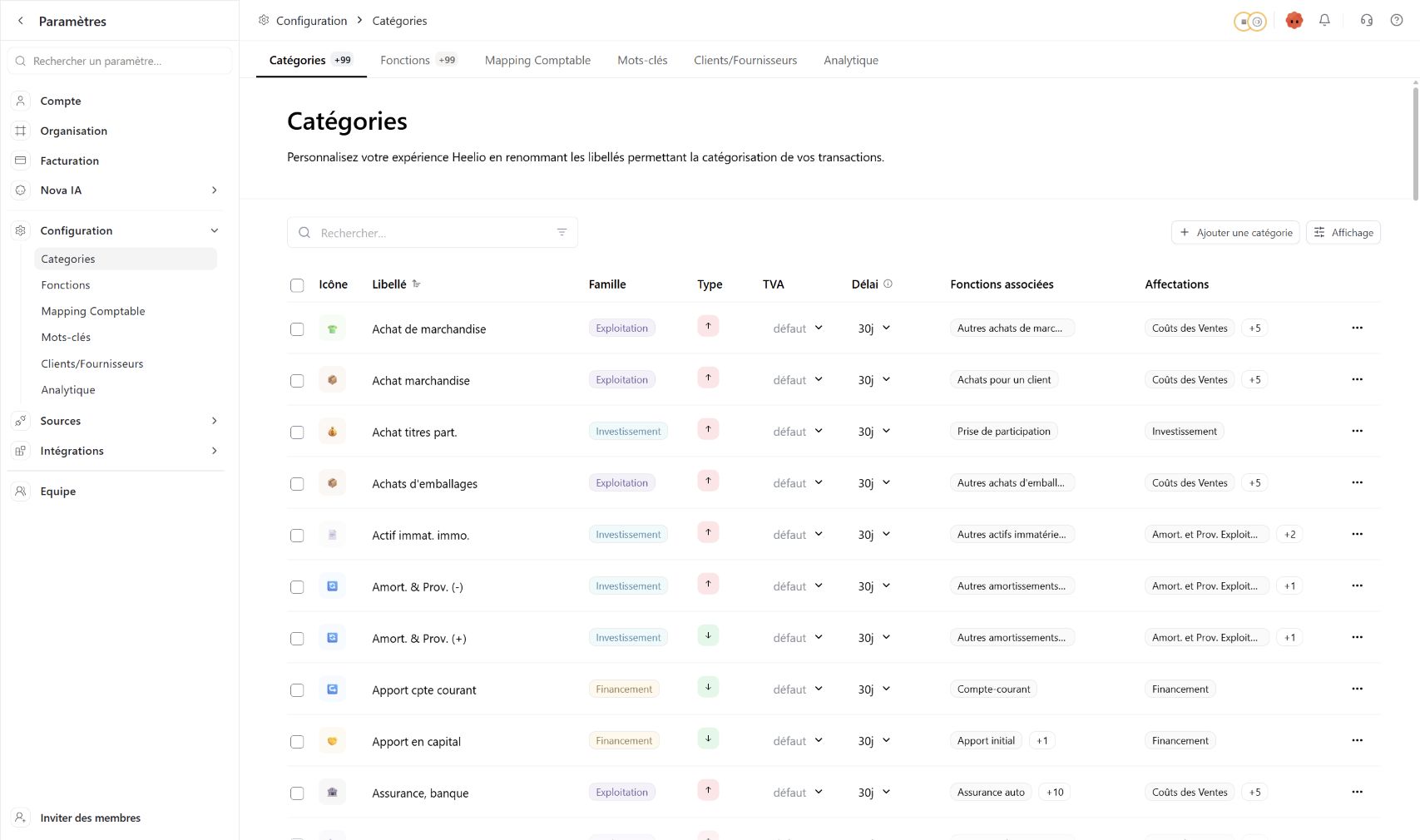The width and height of the screenshot is (1420, 840).
Task: Open the more options menu for Apport en capital
Action: (x=1357, y=740)
